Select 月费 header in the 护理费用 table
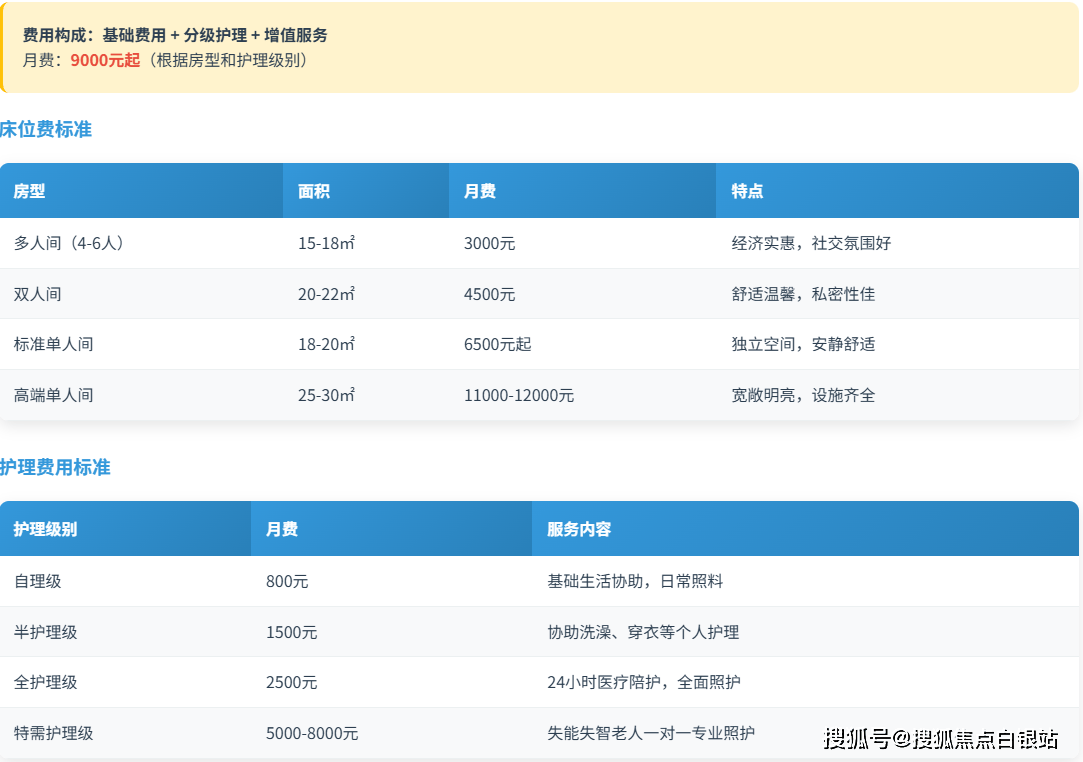The width and height of the screenshot is (1083, 762). (282, 529)
